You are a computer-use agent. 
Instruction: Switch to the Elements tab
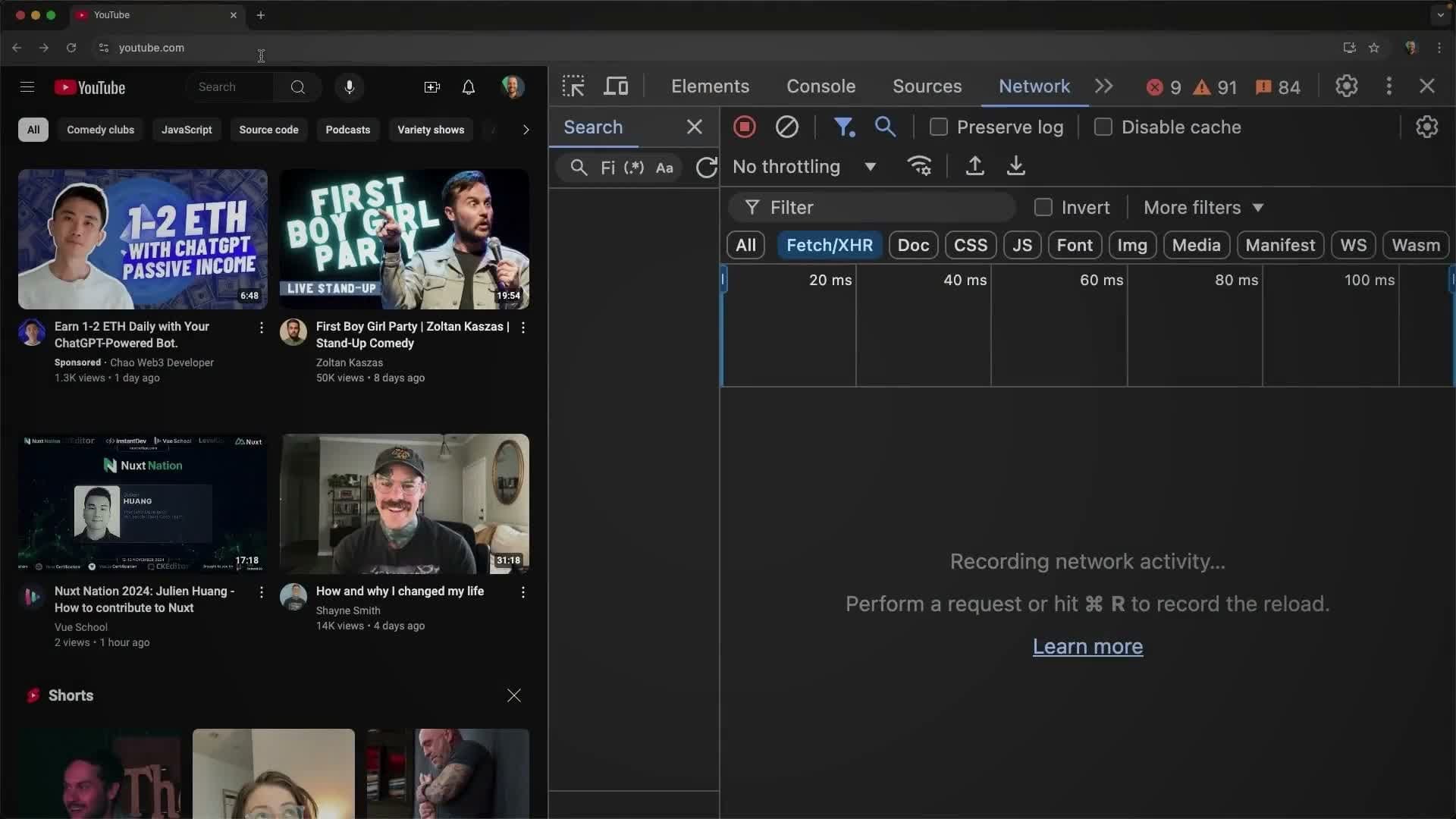point(711,86)
